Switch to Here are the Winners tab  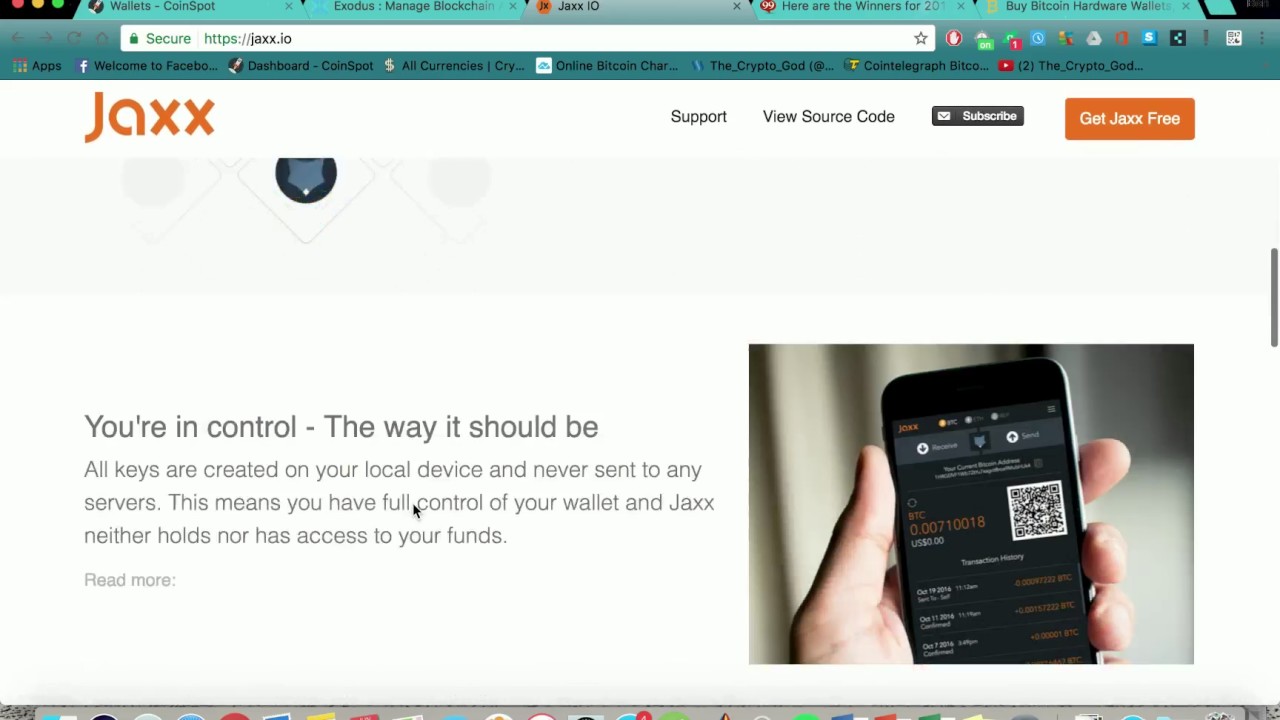pos(862,6)
